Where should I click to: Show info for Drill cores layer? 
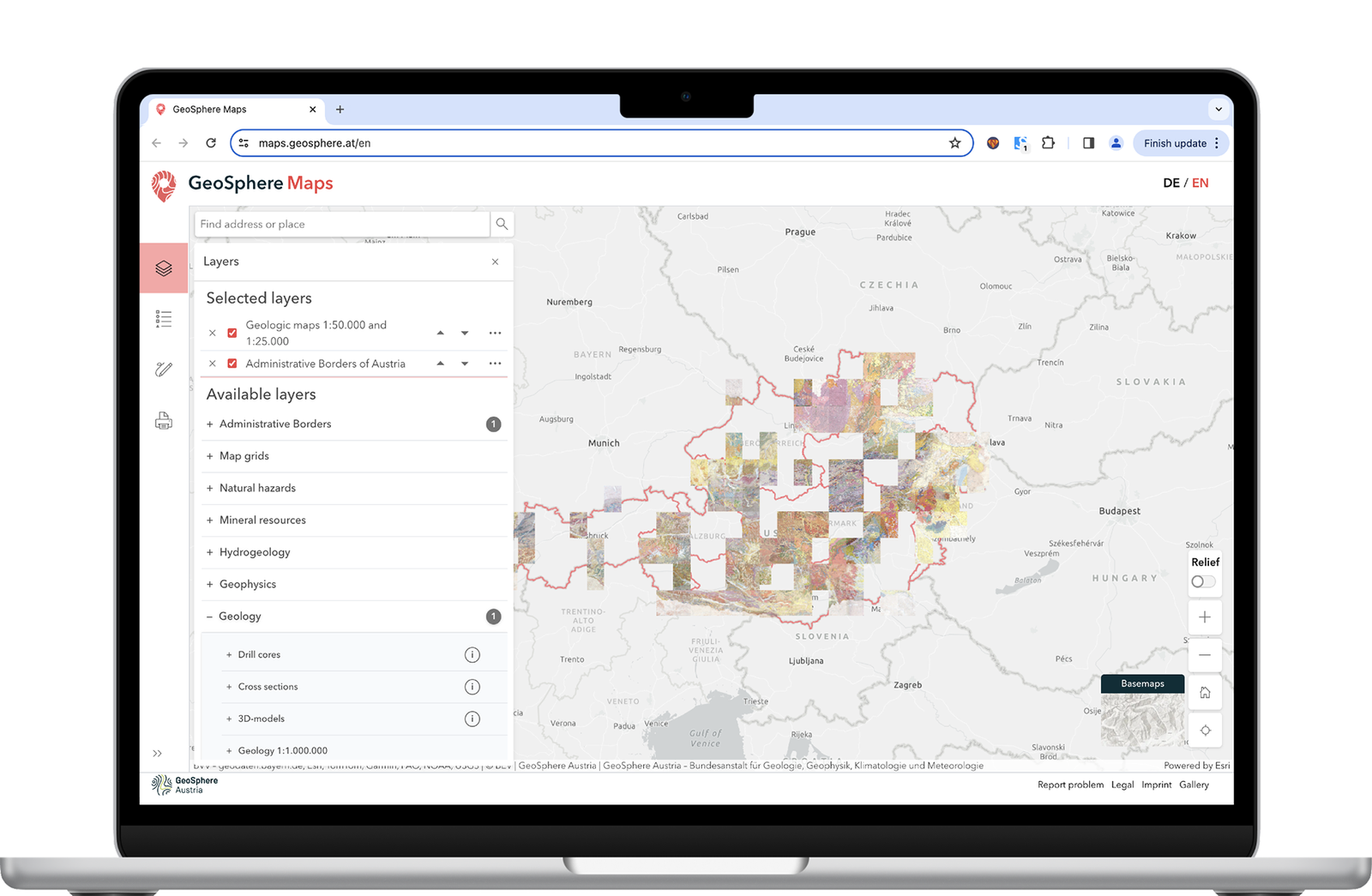[x=472, y=655]
